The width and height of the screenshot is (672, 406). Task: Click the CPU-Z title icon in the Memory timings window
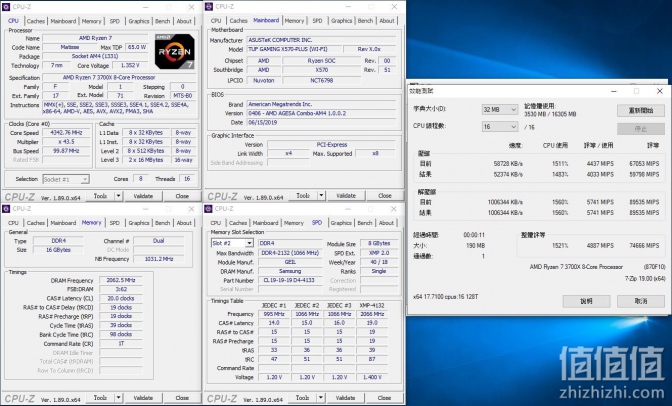tap(6, 208)
